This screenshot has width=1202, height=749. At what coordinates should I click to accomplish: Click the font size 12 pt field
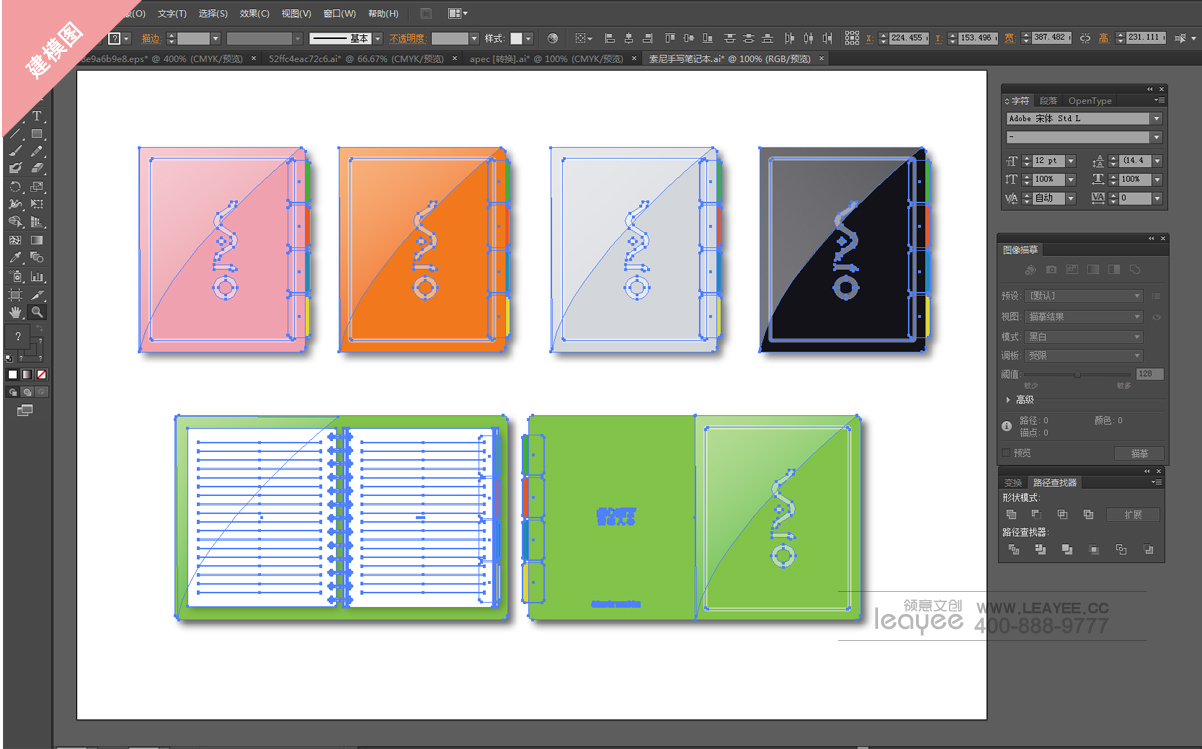coord(1045,161)
